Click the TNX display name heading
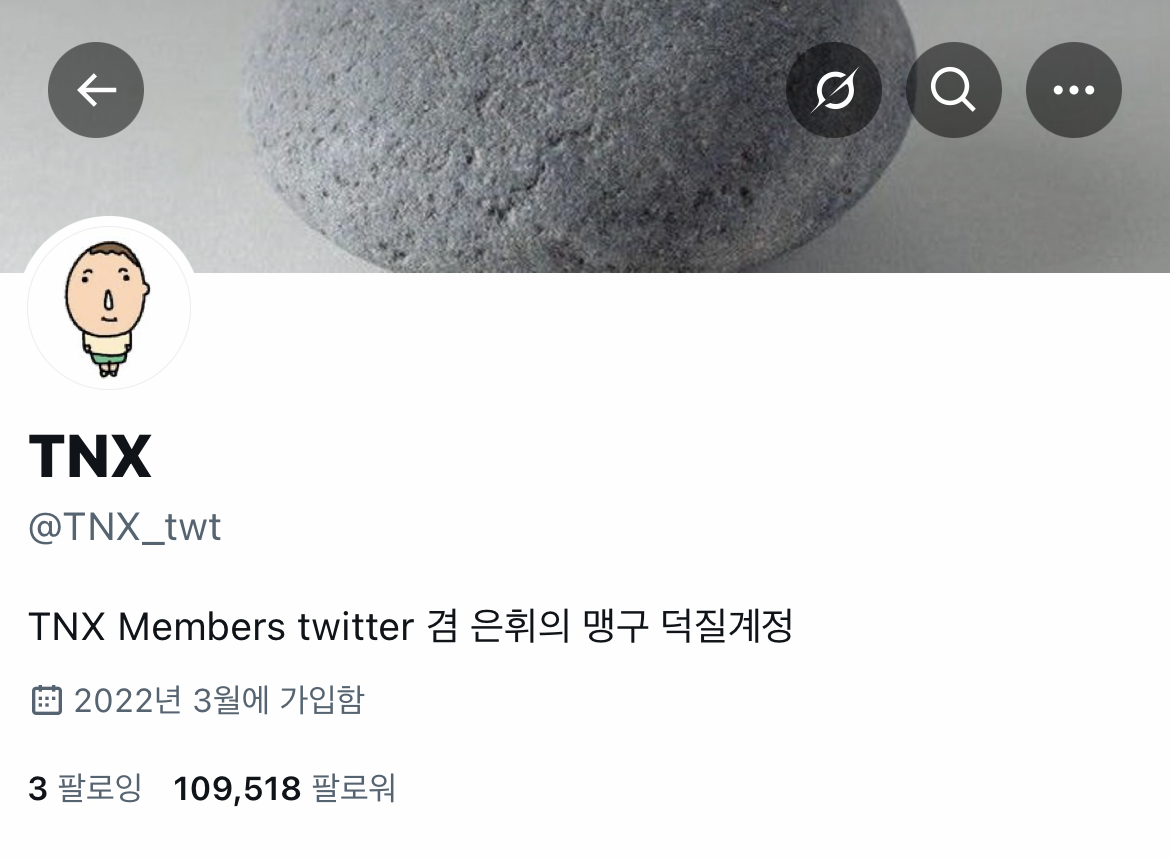This screenshot has height=860, width=1170. point(90,456)
